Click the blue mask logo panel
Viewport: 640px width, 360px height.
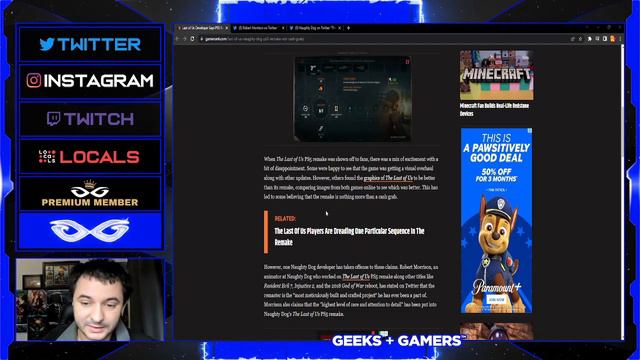point(90,231)
